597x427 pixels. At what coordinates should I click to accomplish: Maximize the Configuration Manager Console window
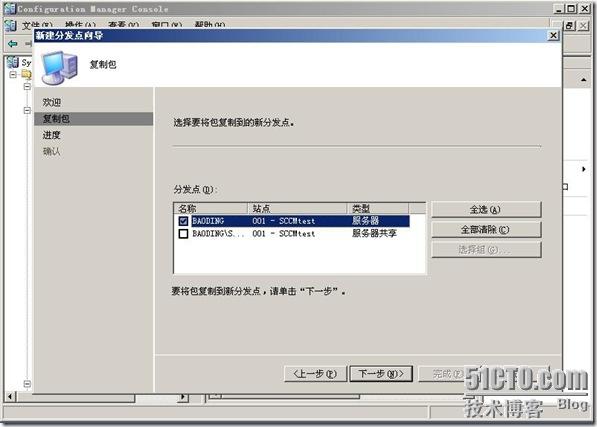(x=571, y=8)
